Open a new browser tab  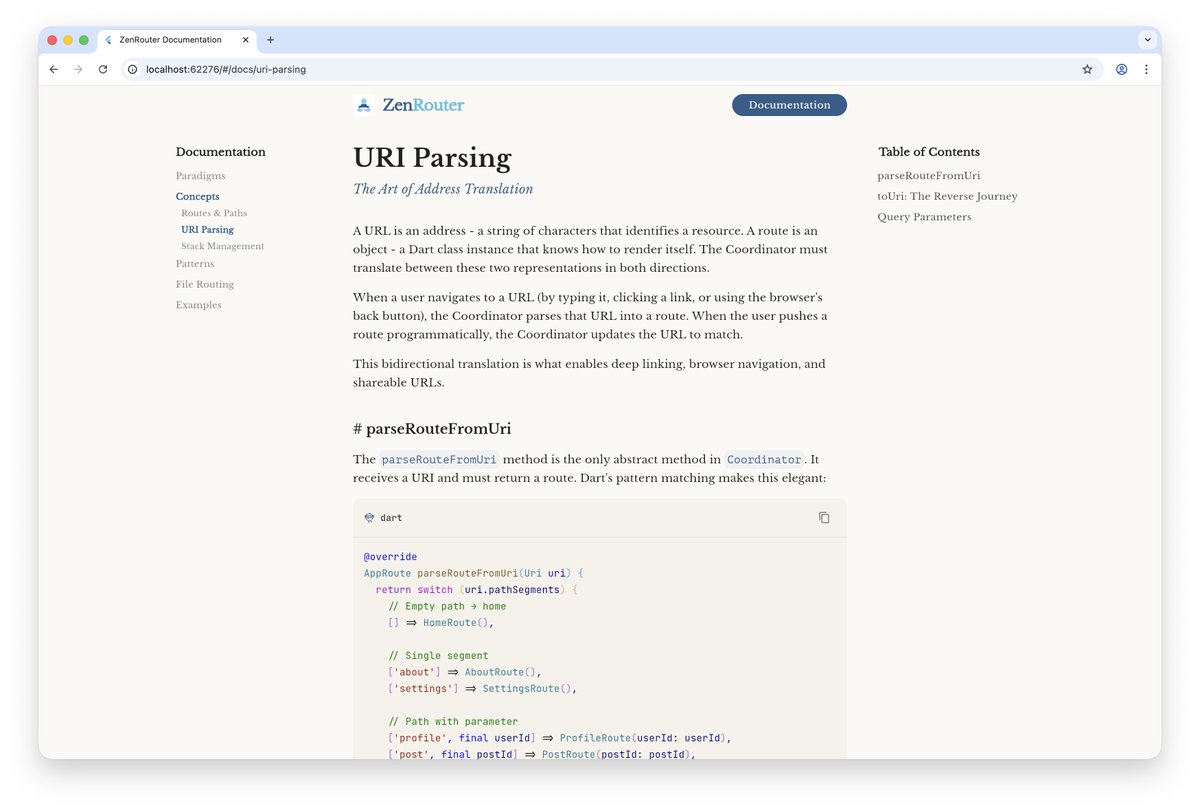point(270,40)
